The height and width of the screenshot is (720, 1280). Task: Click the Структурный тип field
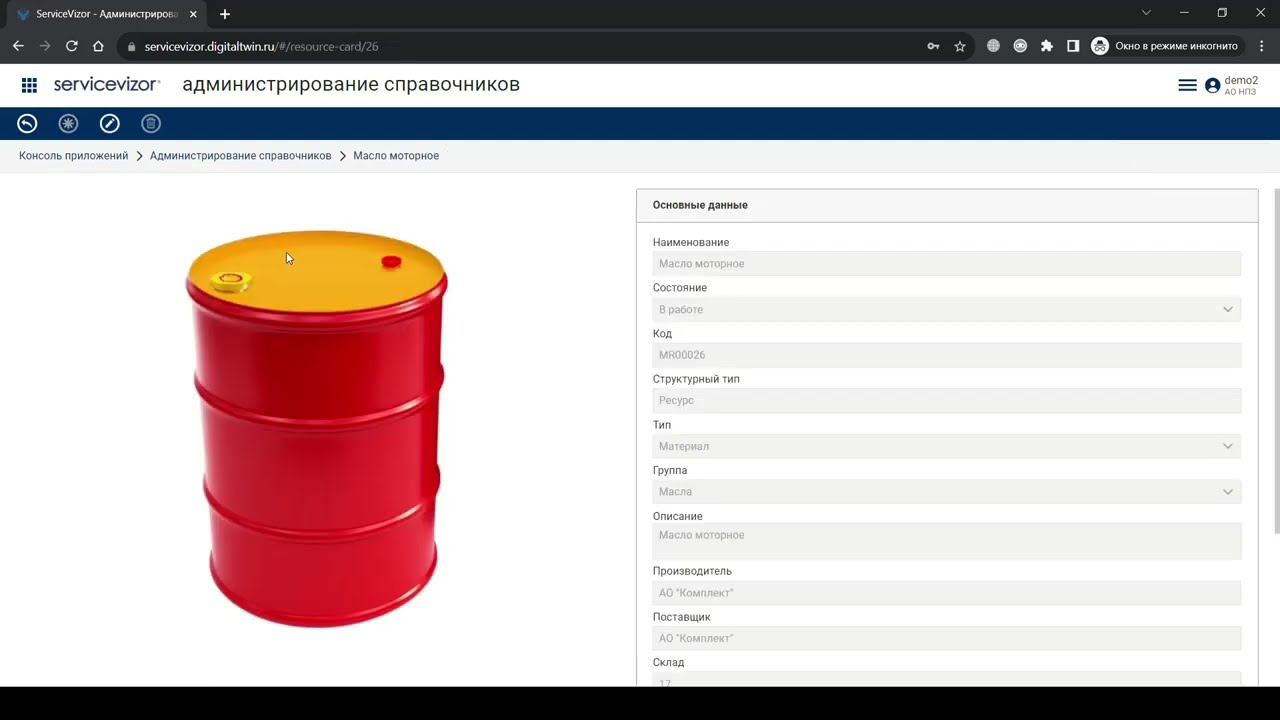(x=947, y=401)
